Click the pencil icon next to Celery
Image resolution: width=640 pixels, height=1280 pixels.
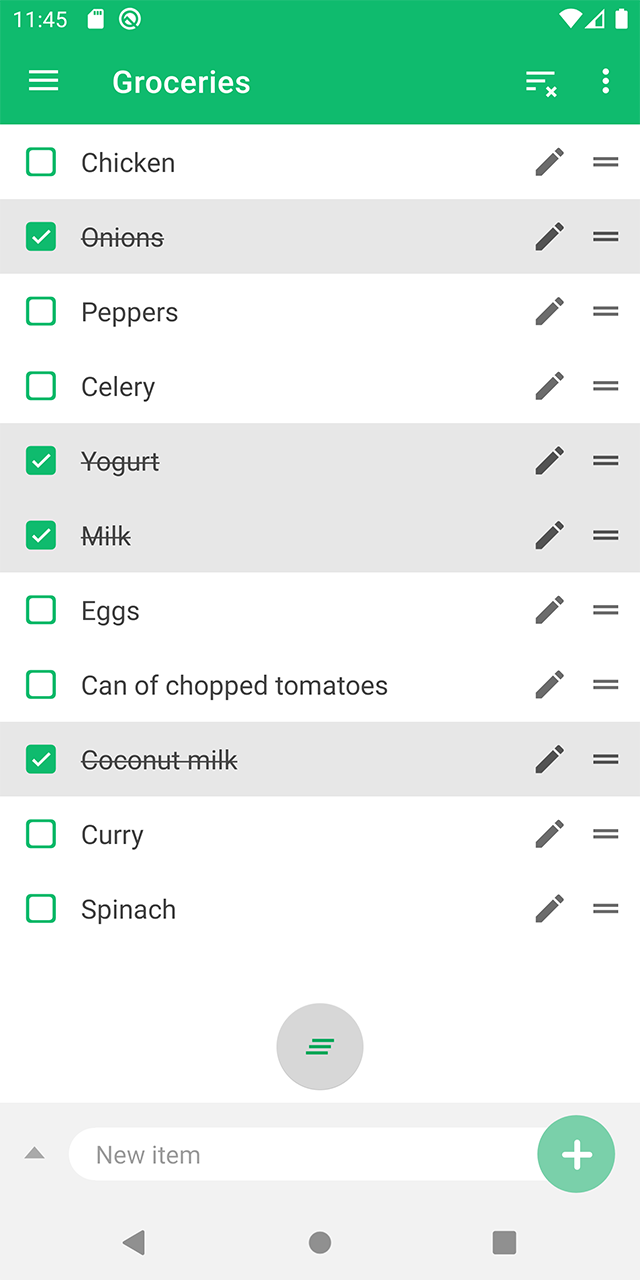[x=549, y=386]
